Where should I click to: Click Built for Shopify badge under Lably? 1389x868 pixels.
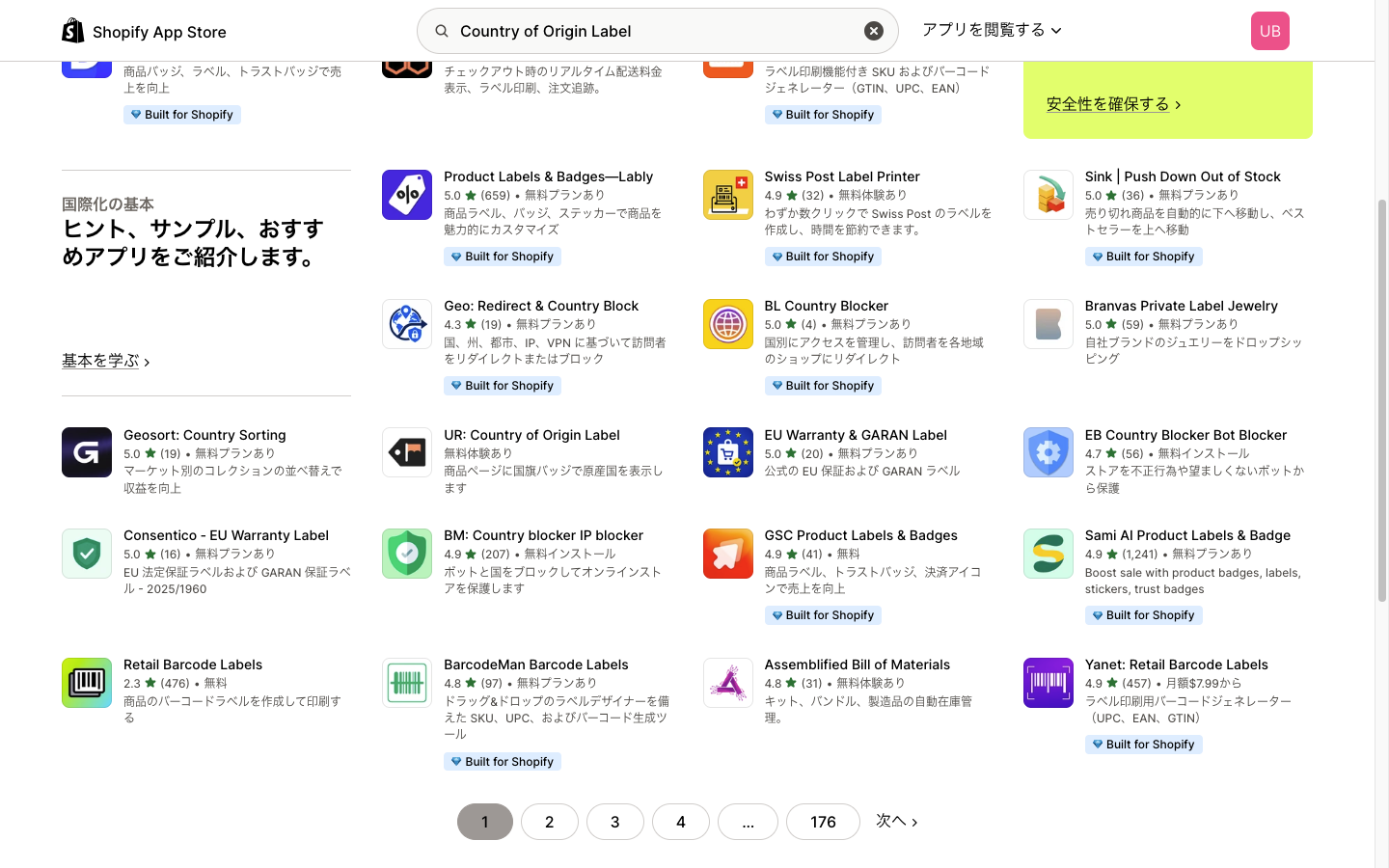click(x=503, y=257)
